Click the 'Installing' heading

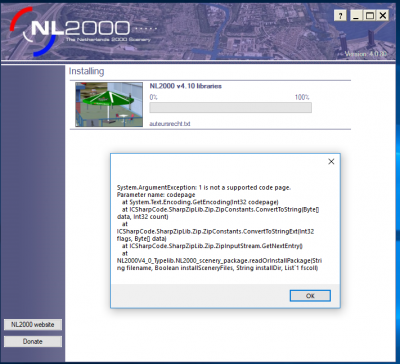point(86,71)
